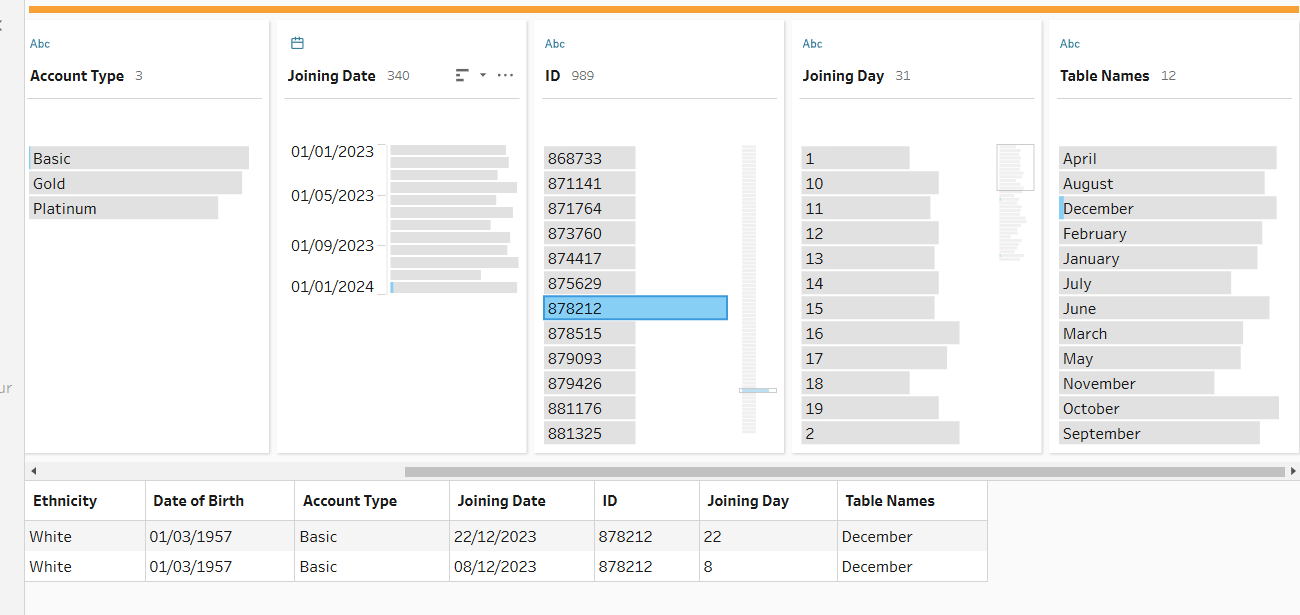Click the right arrow of horizontal scrollbar
1300x615 pixels.
tap(1294, 471)
